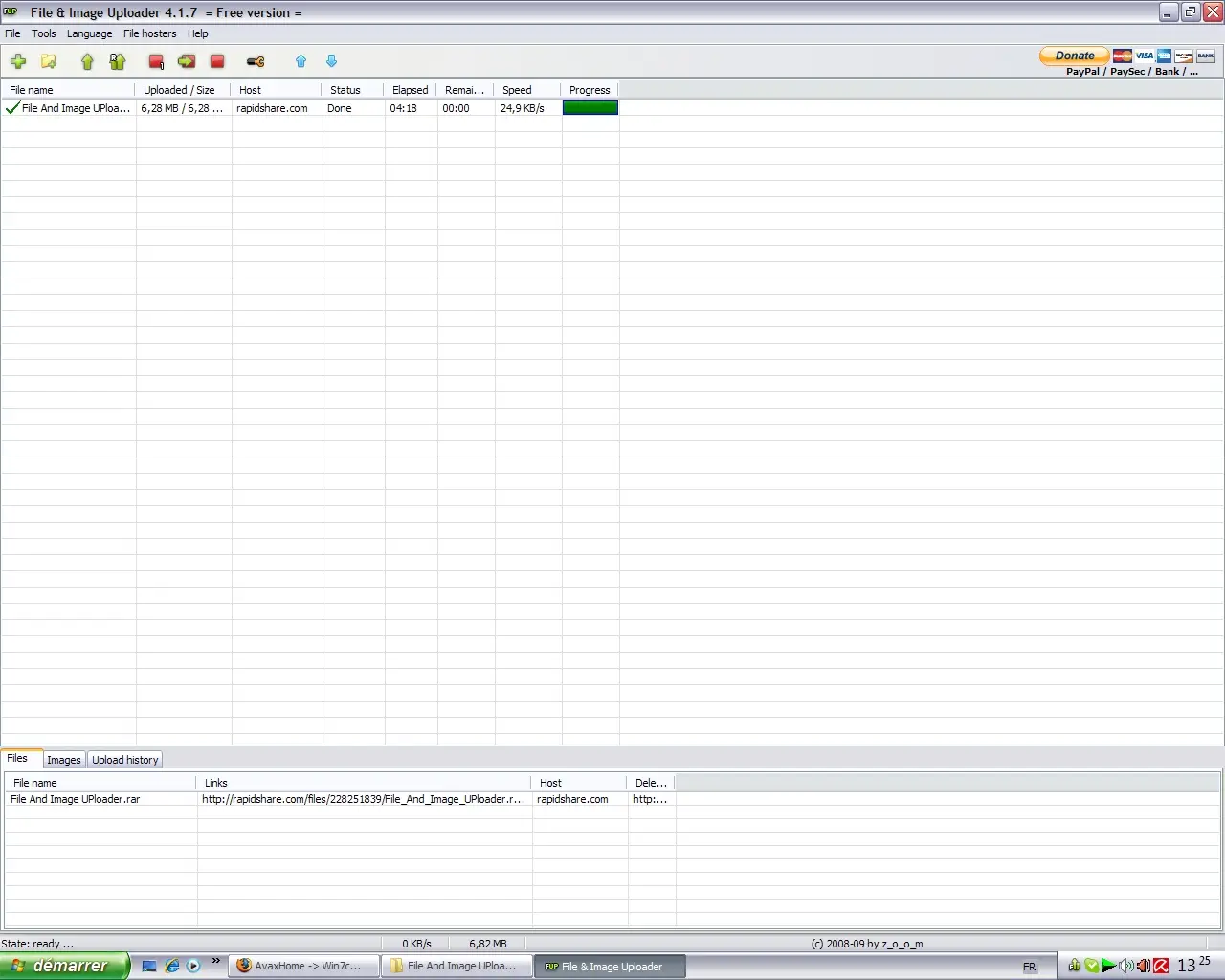1225x980 pixels.
Task: Select the File And Image UPloa... upload row
Action: click(x=310, y=108)
